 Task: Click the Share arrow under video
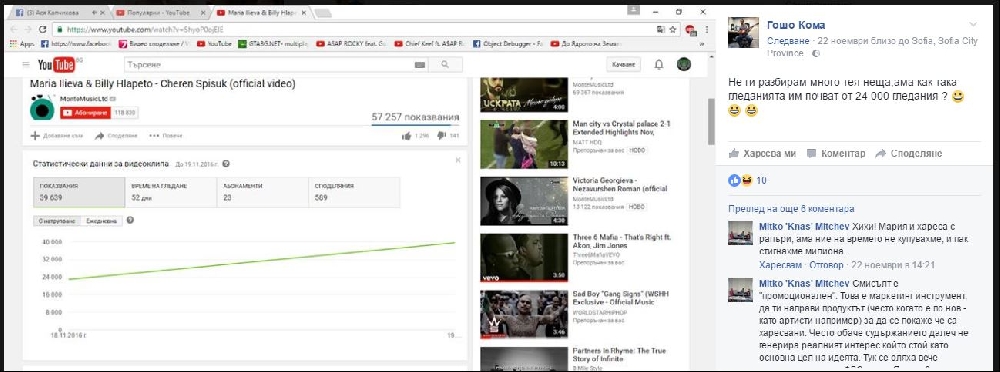coord(99,135)
